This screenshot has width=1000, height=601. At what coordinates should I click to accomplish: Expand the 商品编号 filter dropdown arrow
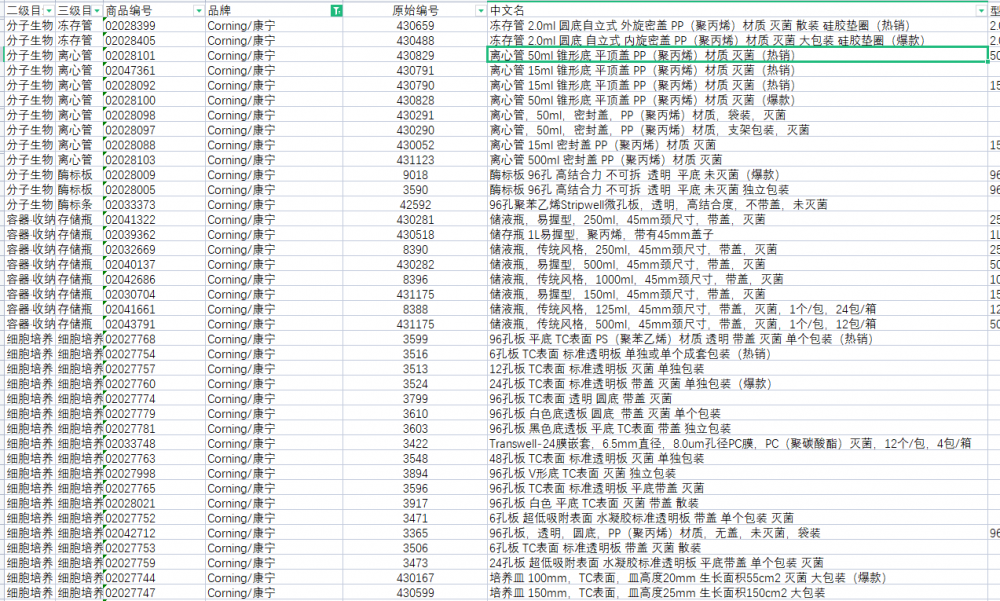[x=198, y=11]
